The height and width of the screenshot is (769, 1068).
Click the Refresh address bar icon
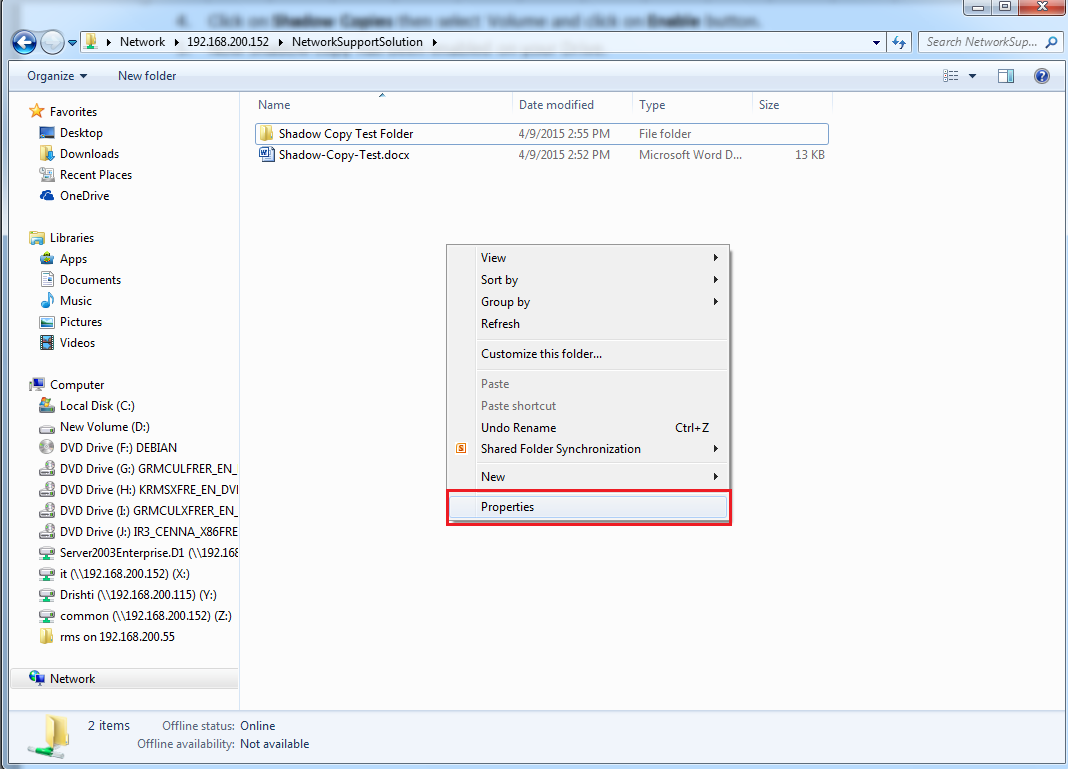(x=898, y=42)
